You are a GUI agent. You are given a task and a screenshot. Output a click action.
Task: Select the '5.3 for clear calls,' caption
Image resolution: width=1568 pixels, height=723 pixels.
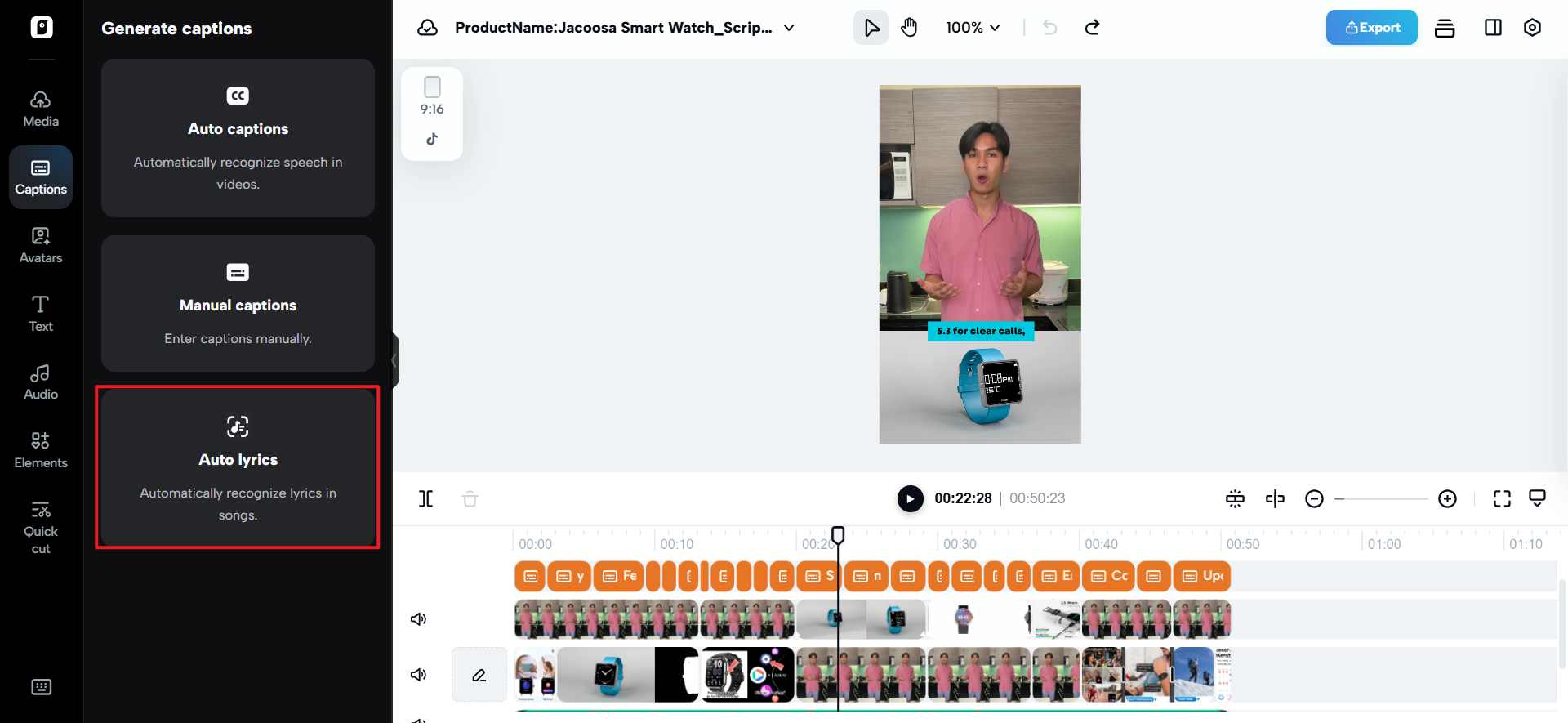pyautogui.click(x=981, y=331)
